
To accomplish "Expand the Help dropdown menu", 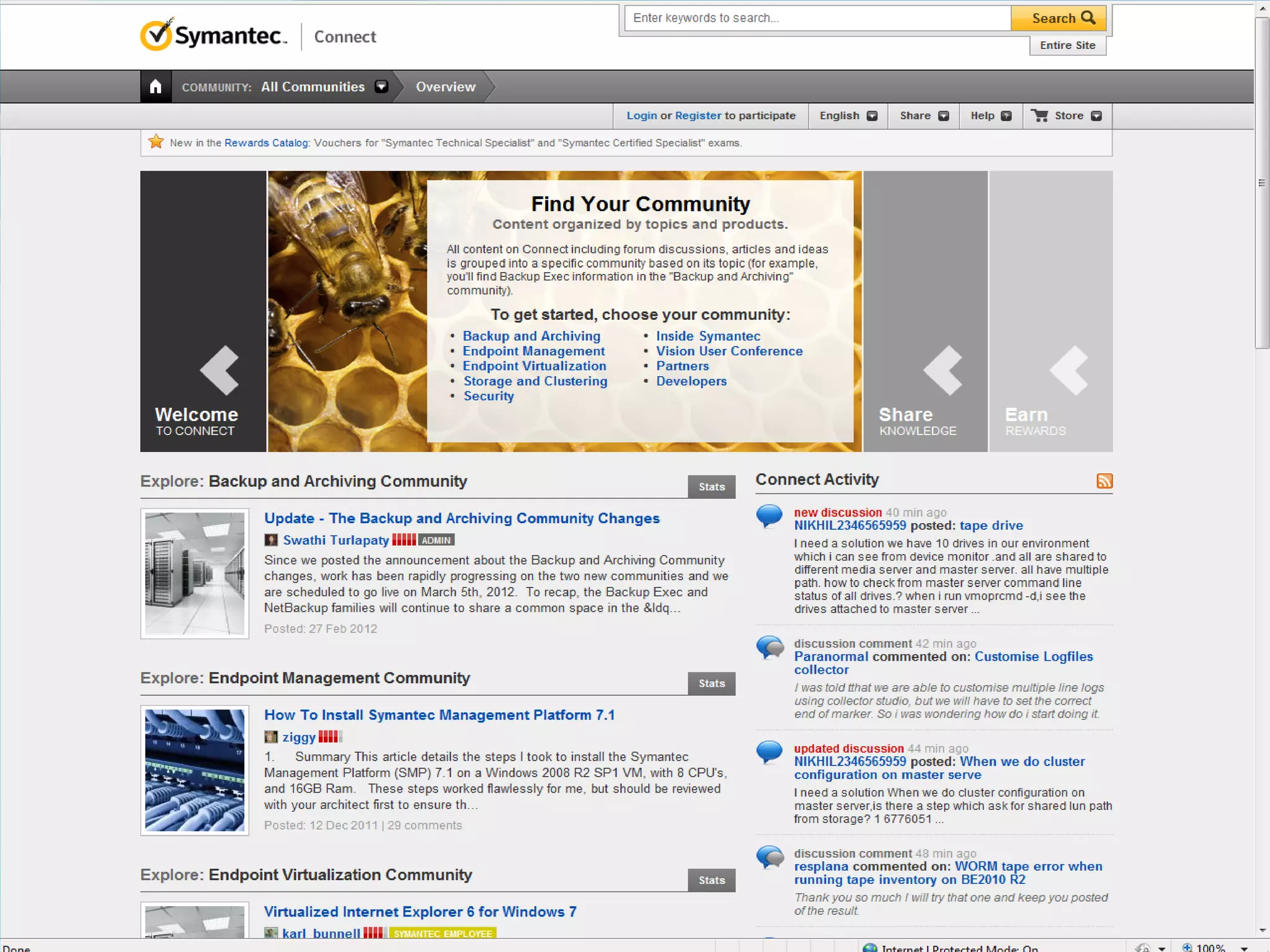I will click(x=990, y=116).
